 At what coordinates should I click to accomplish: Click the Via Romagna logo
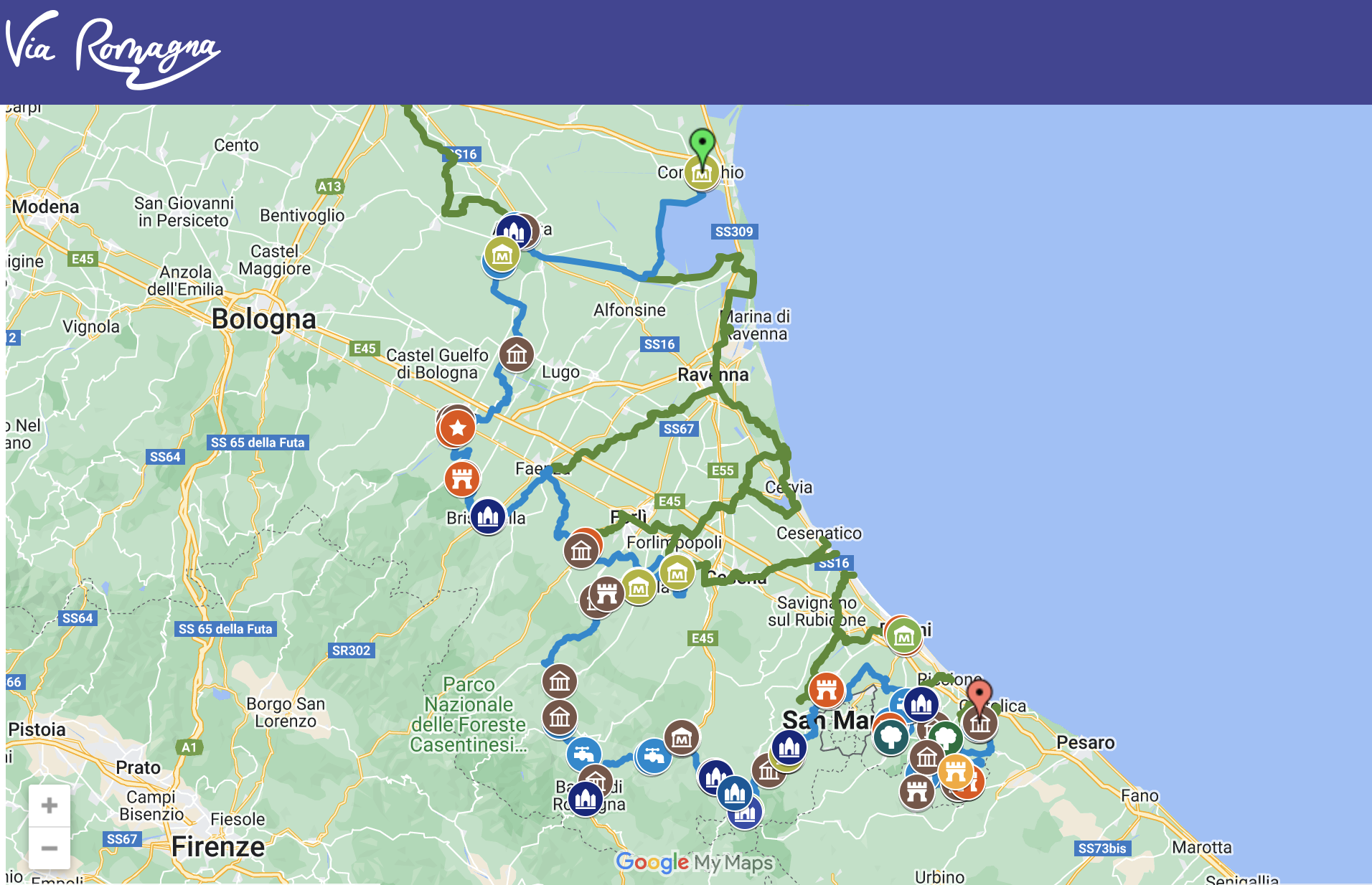click(113, 50)
